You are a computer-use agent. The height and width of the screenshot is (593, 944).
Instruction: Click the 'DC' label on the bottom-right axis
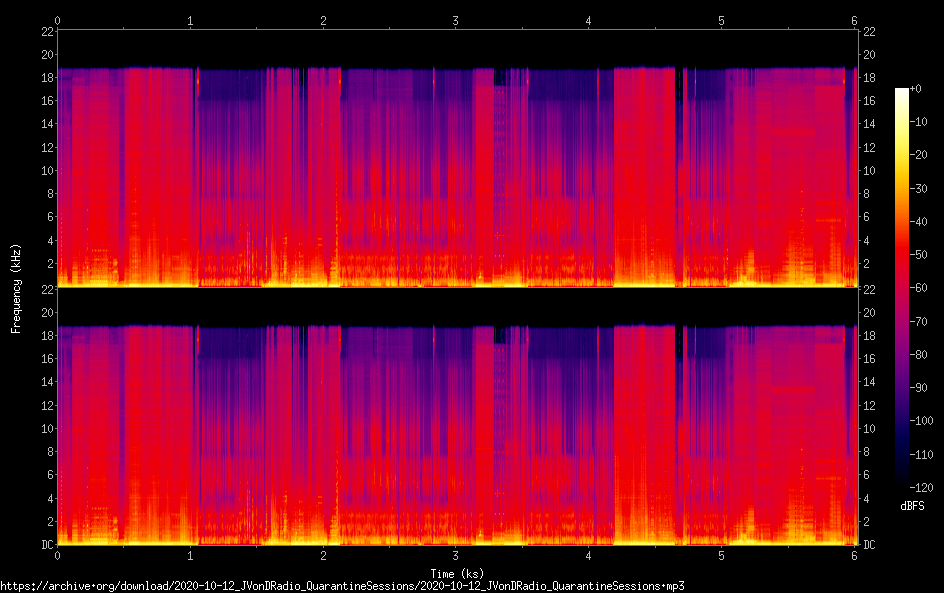tap(869, 544)
